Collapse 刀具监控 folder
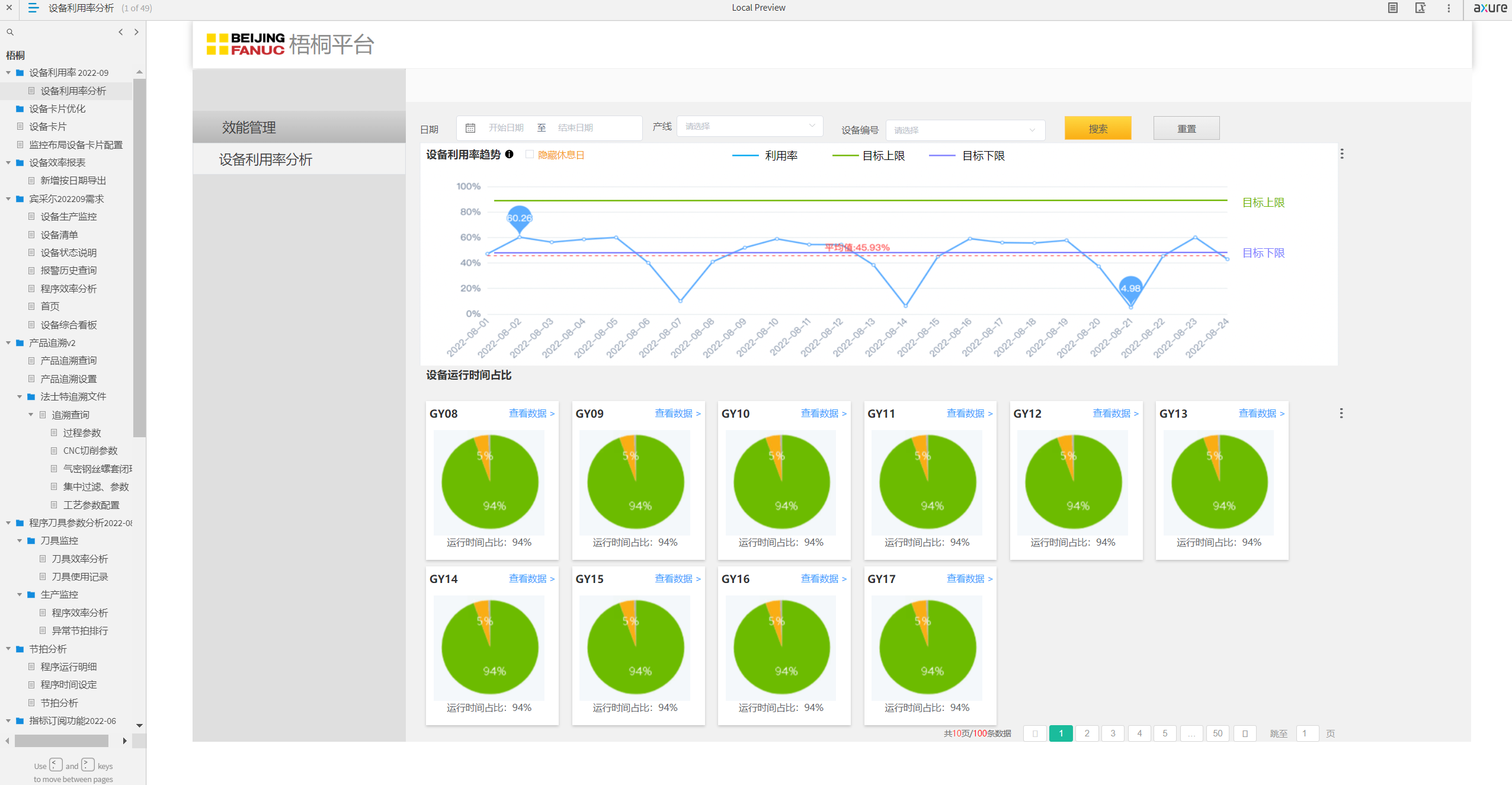Screen dimensions: 1512x785 click(20, 540)
